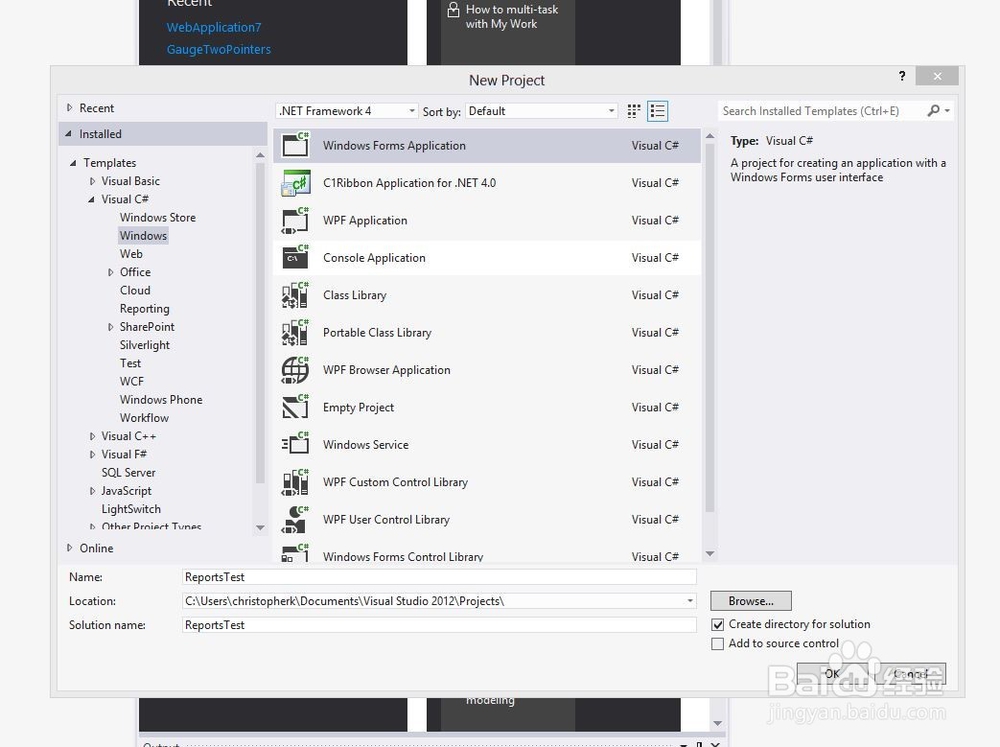
Task: Expand the Office tree node
Action: point(111,272)
